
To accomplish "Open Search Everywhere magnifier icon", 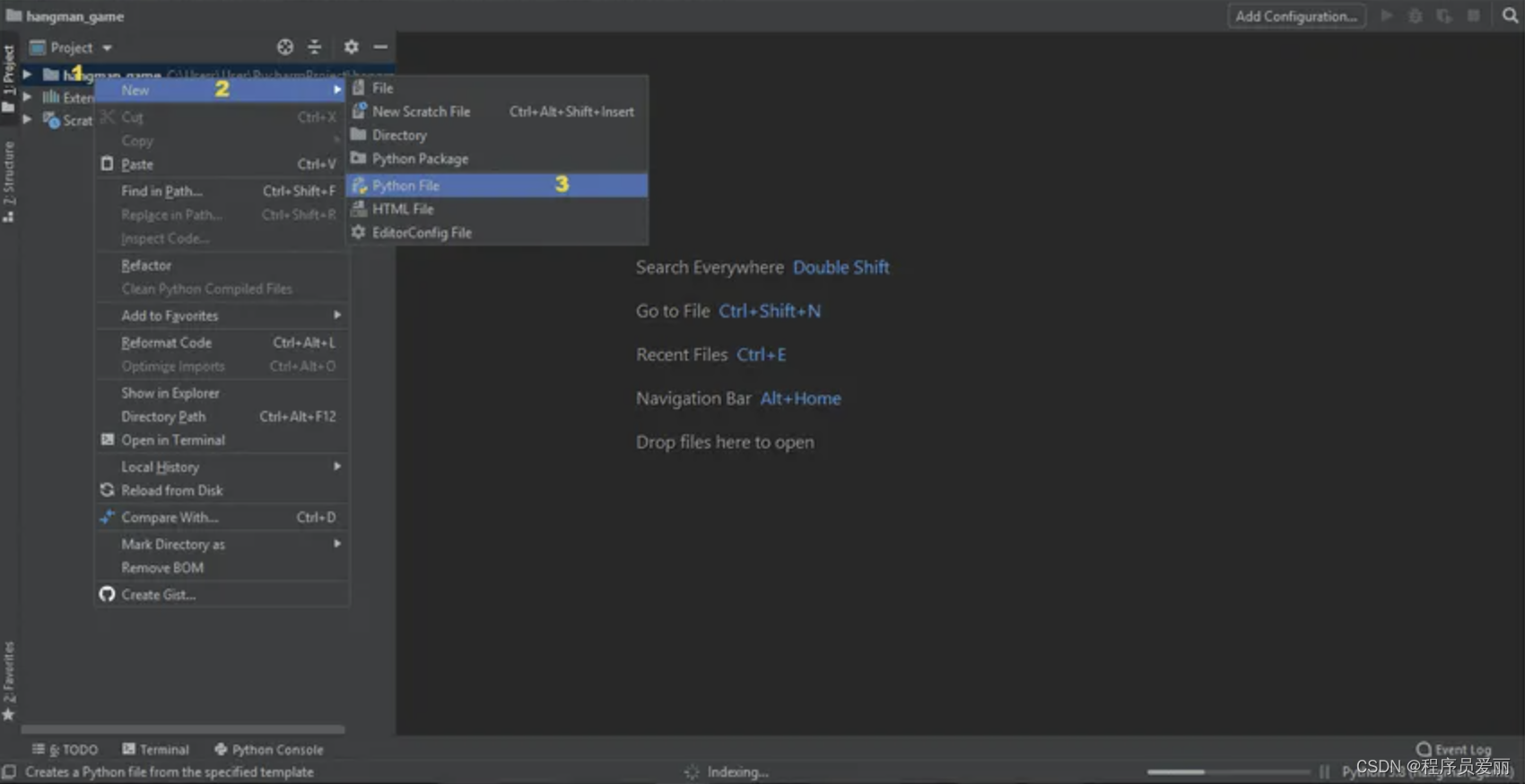I will [x=1510, y=15].
